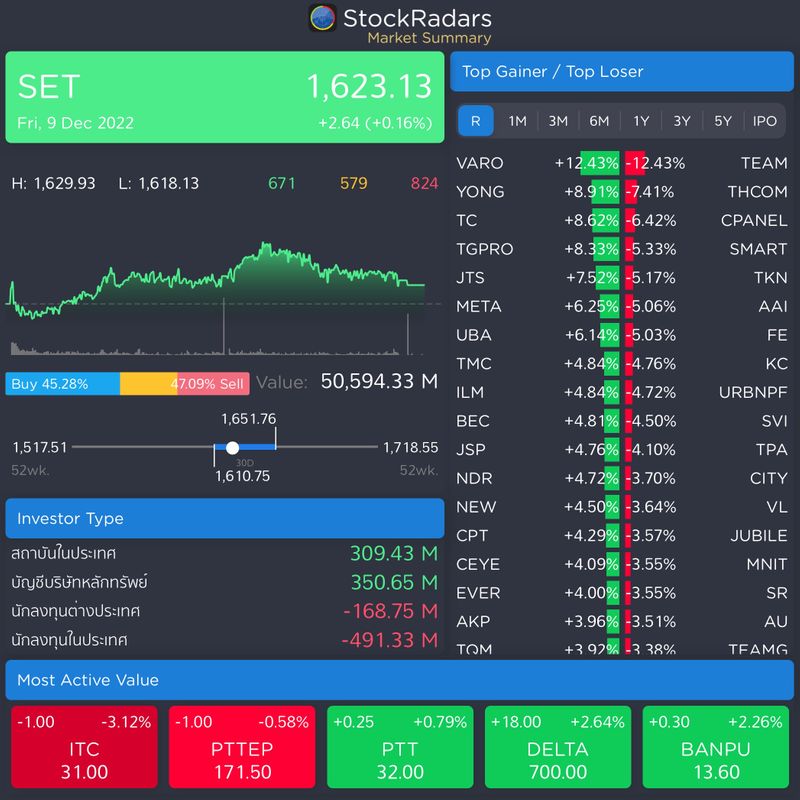Open the IPO tab
Viewport: 800px width, 800px height.
pyautogui.click(x=765, y=121)
